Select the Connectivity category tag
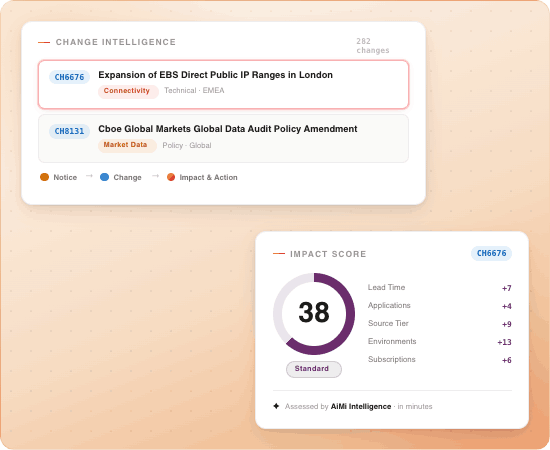The width and height of the screenshot is (550, 450). click(128, 91)
